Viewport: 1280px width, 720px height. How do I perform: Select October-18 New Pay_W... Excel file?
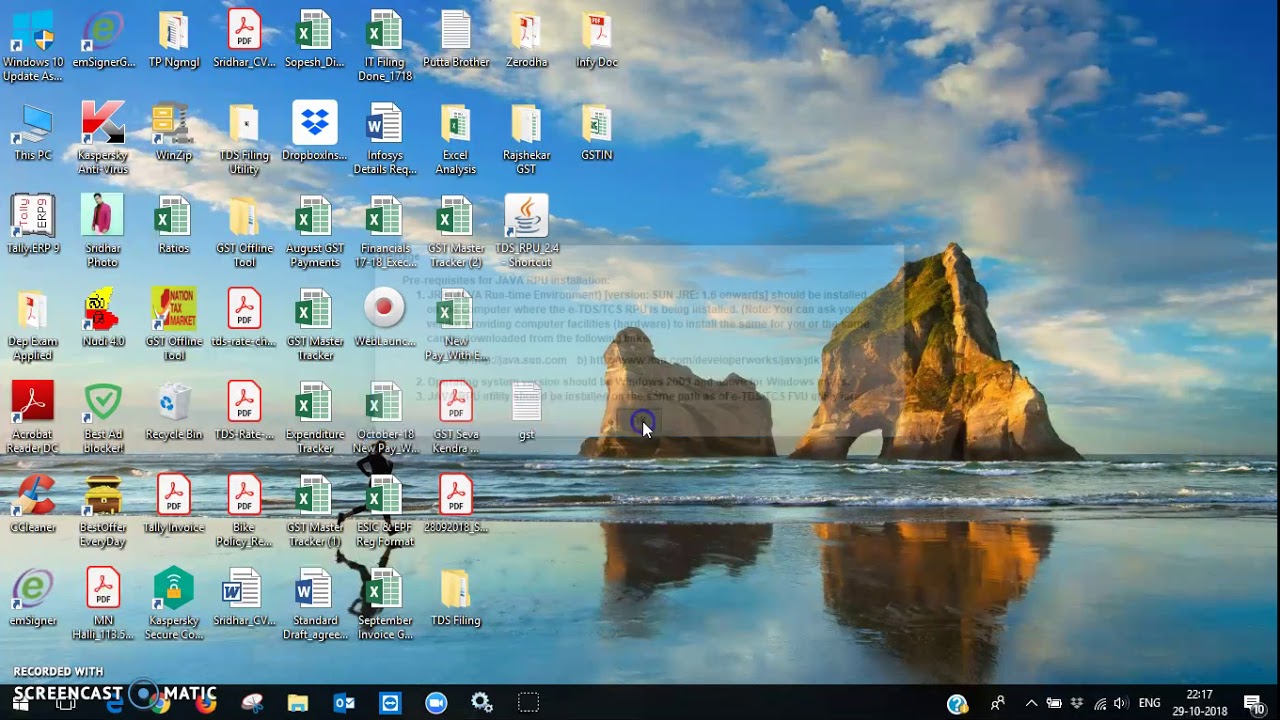coord(384,417)
